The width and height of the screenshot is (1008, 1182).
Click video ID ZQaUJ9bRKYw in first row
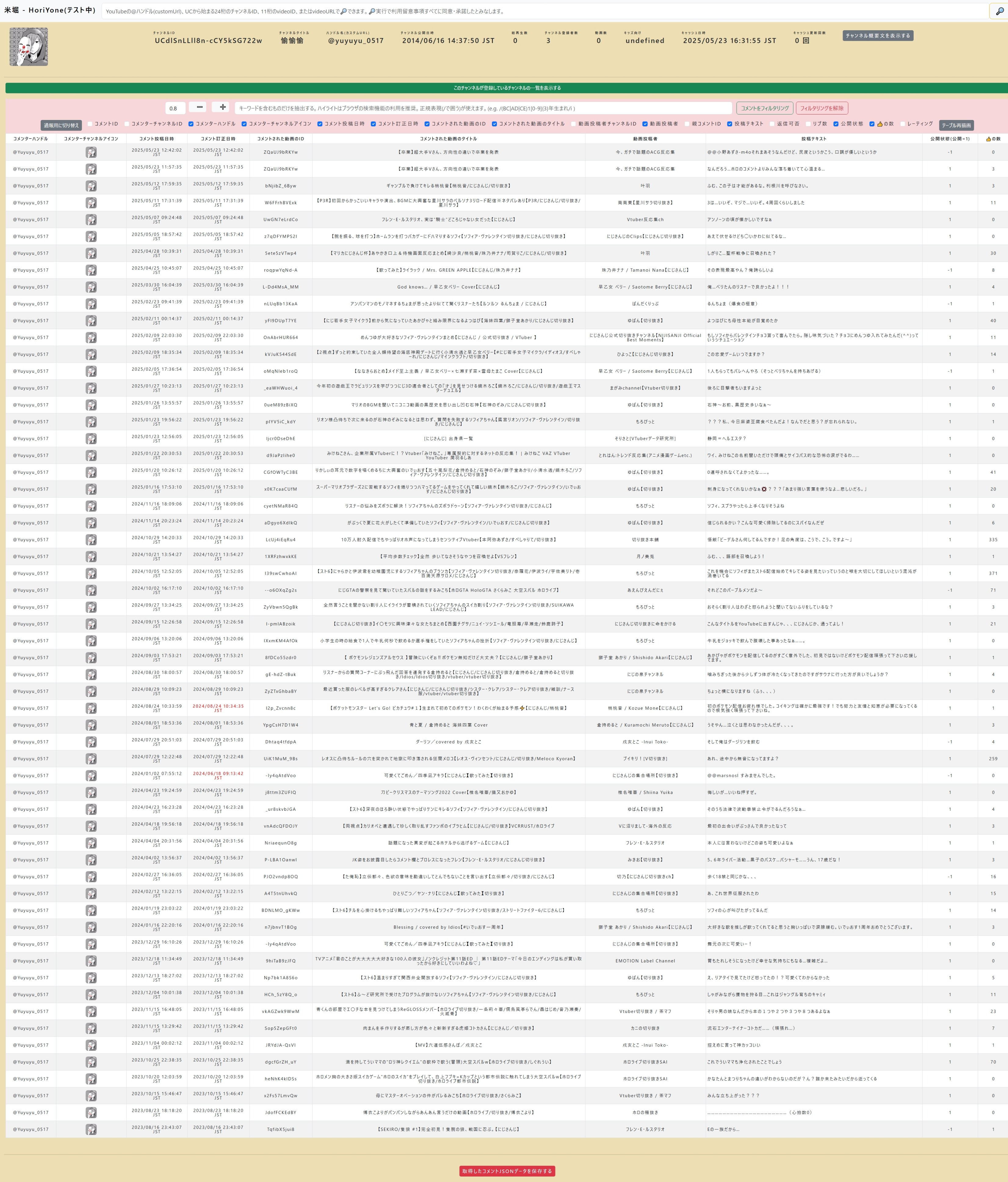tap(280, 152)
